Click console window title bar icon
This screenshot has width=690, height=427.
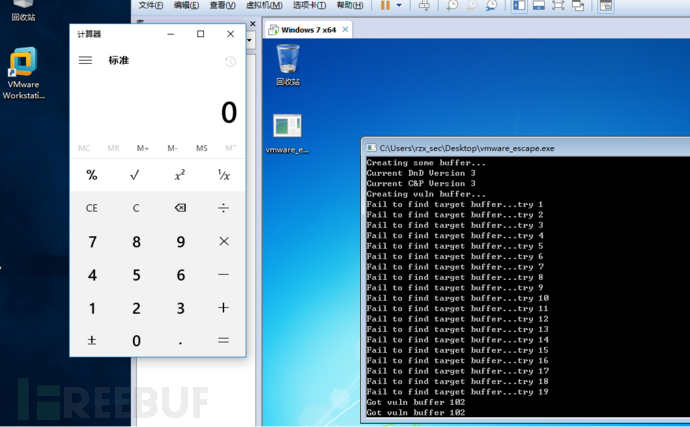[371, 148]
